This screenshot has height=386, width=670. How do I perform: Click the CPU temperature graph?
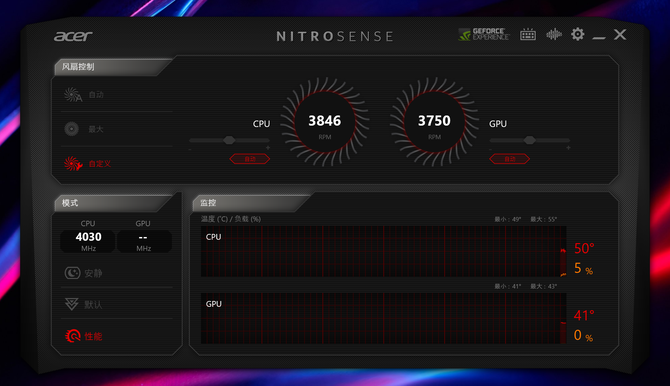click(x=383, y=251)
